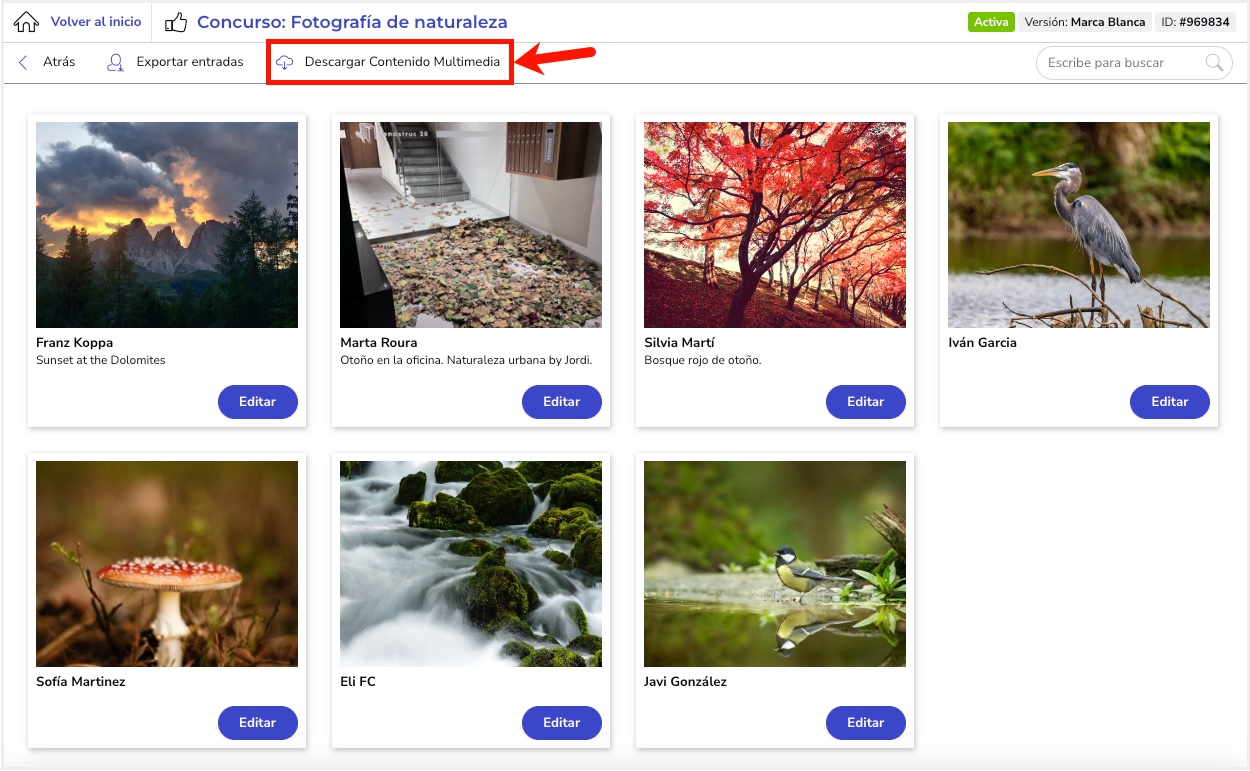Click the home icon in header

27,22
